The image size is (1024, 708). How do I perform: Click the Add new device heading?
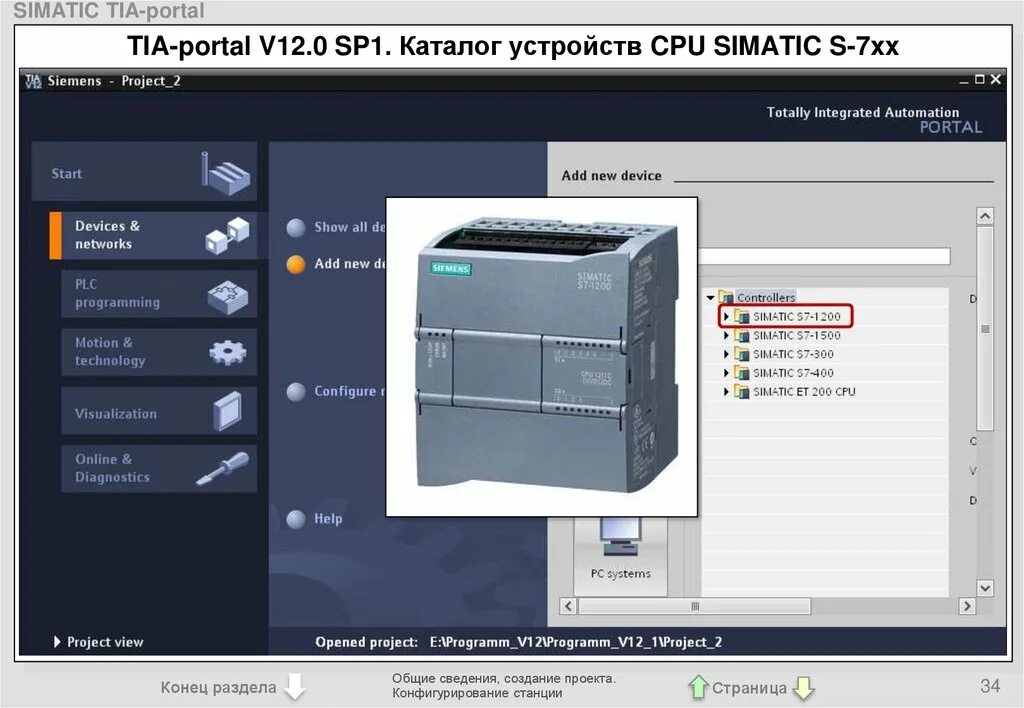click(611, 176)
